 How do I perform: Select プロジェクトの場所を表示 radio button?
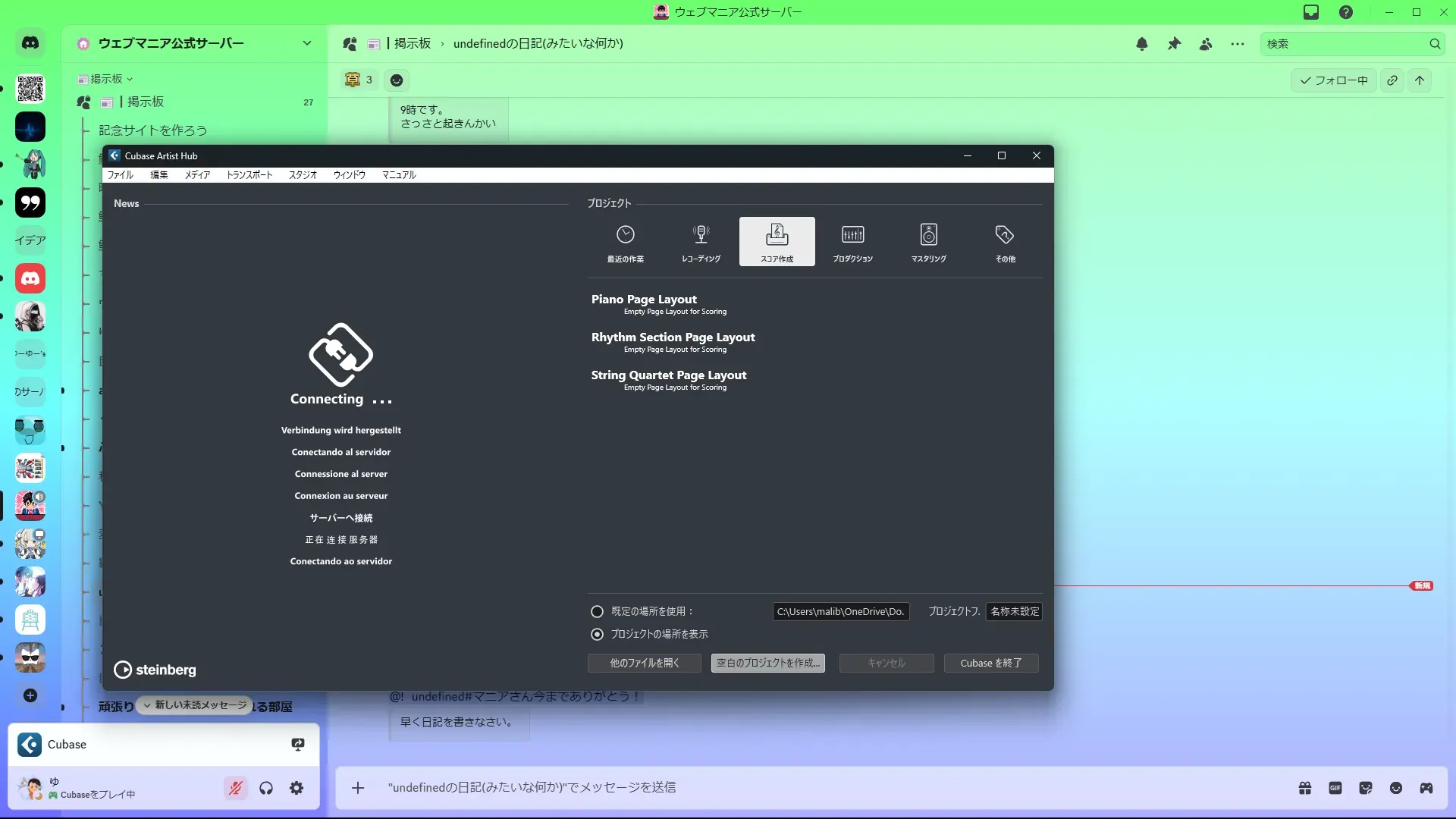(598, 634)
